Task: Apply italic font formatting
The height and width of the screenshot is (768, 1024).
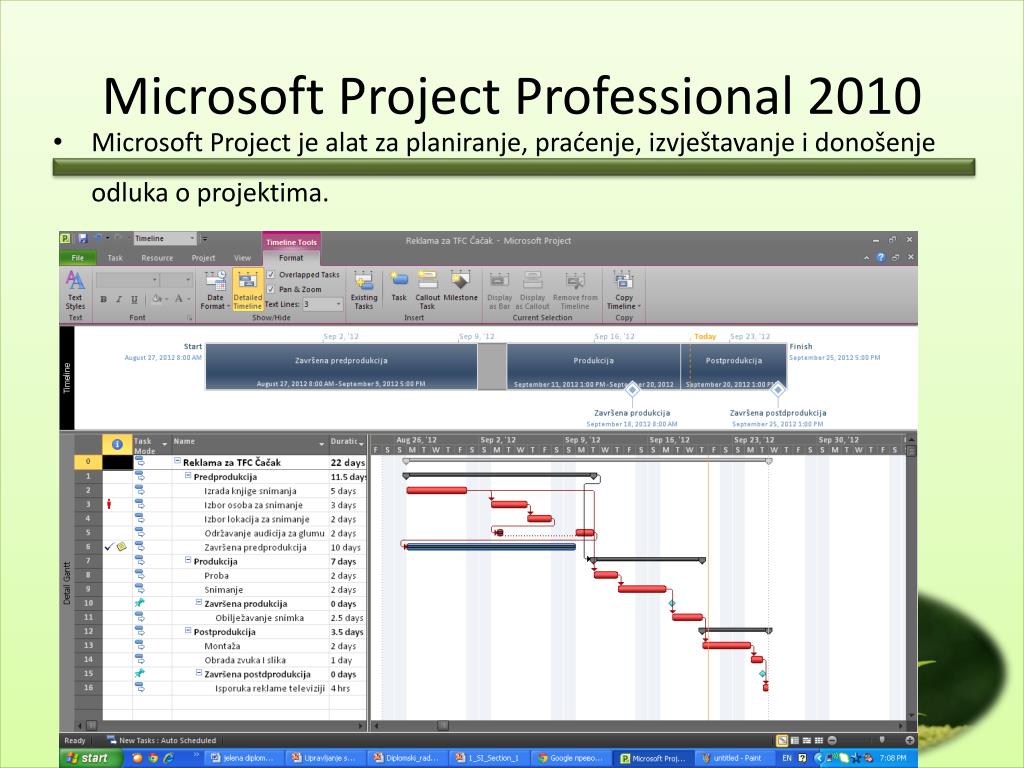Action: 118,299
